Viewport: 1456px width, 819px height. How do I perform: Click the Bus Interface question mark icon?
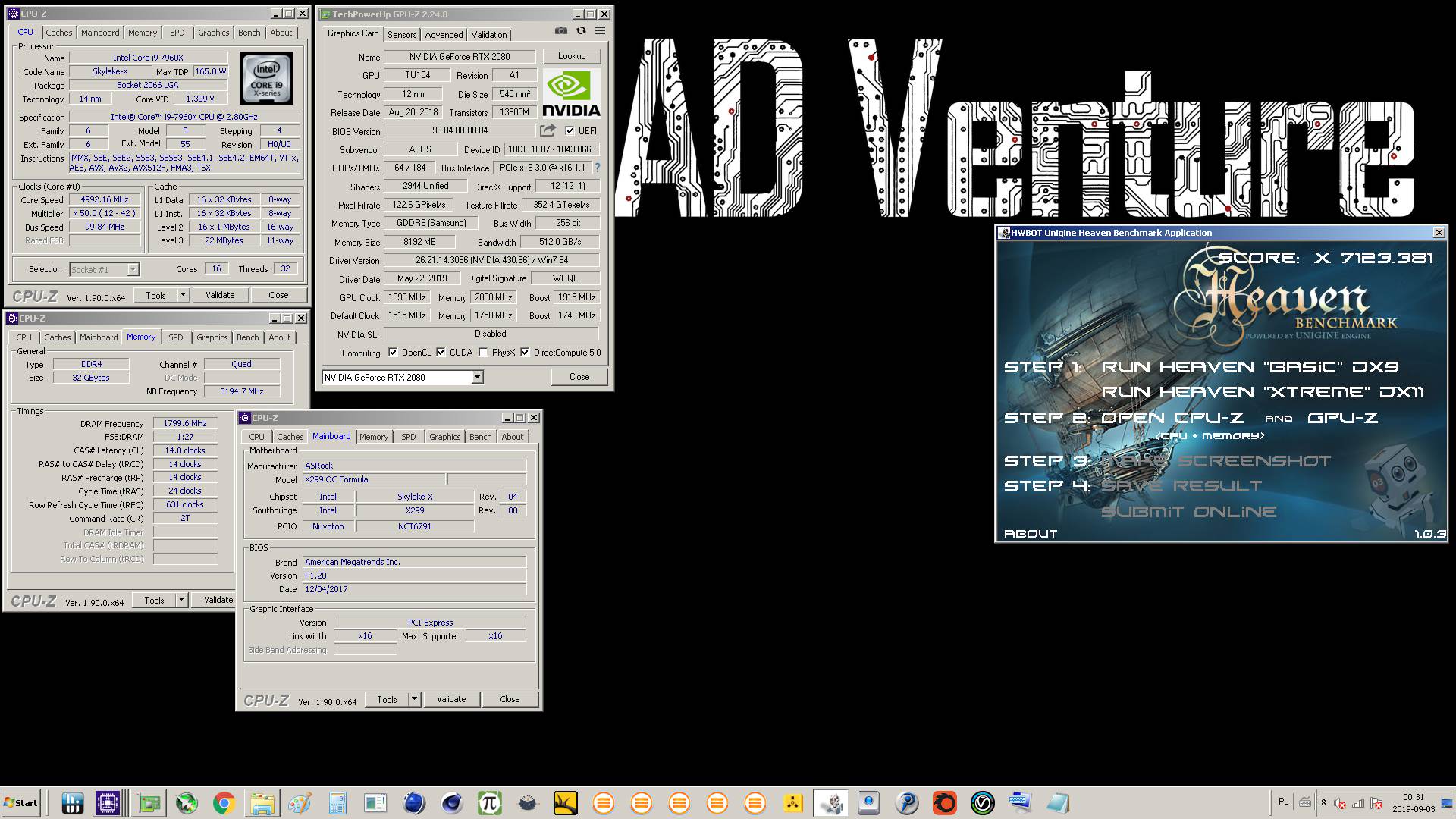click(x=598, y=168)
